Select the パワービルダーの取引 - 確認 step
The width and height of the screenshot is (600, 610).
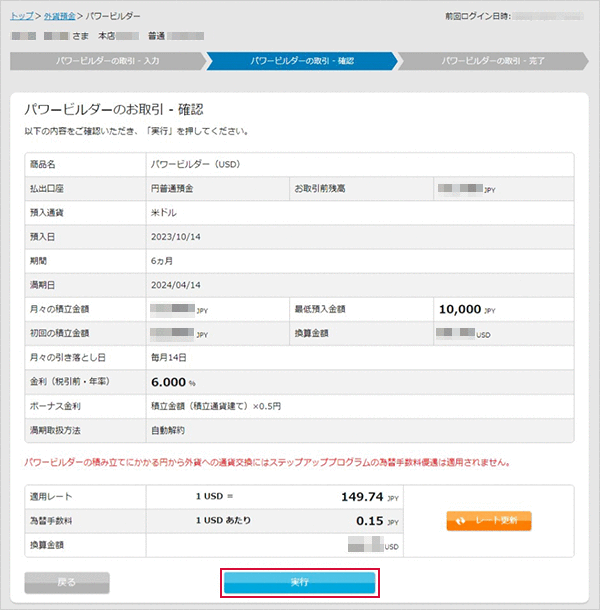pos(301,60)
